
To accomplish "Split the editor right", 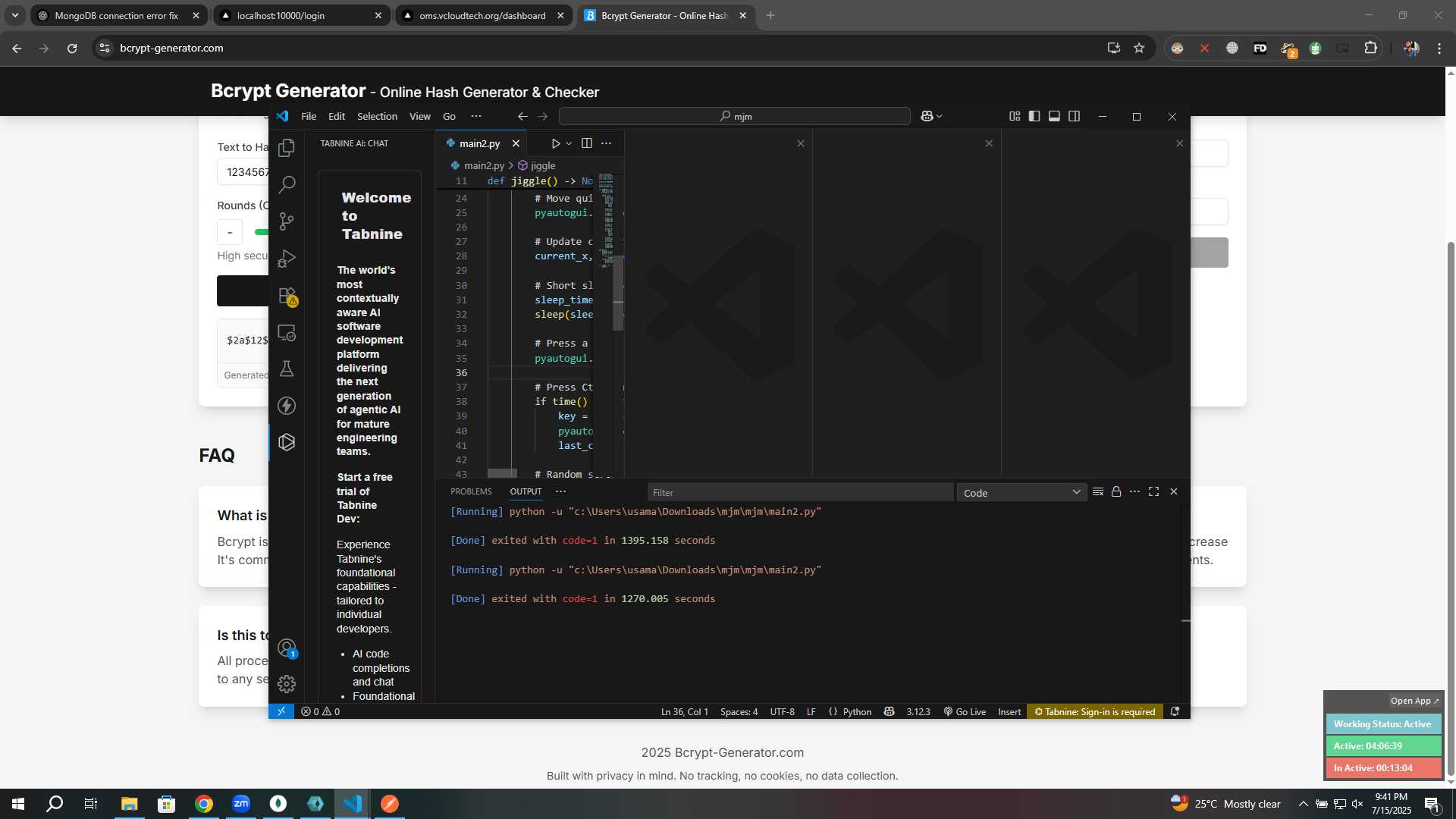I will coord(586,143).
